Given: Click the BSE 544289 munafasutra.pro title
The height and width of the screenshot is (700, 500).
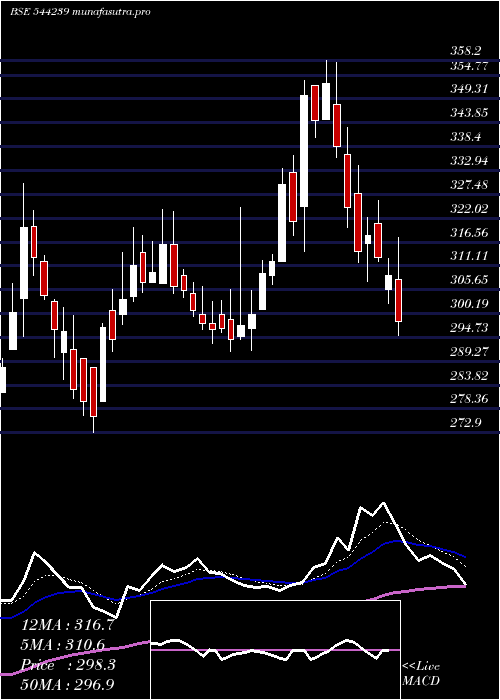Looking at the screenshot, I should 79,12.
